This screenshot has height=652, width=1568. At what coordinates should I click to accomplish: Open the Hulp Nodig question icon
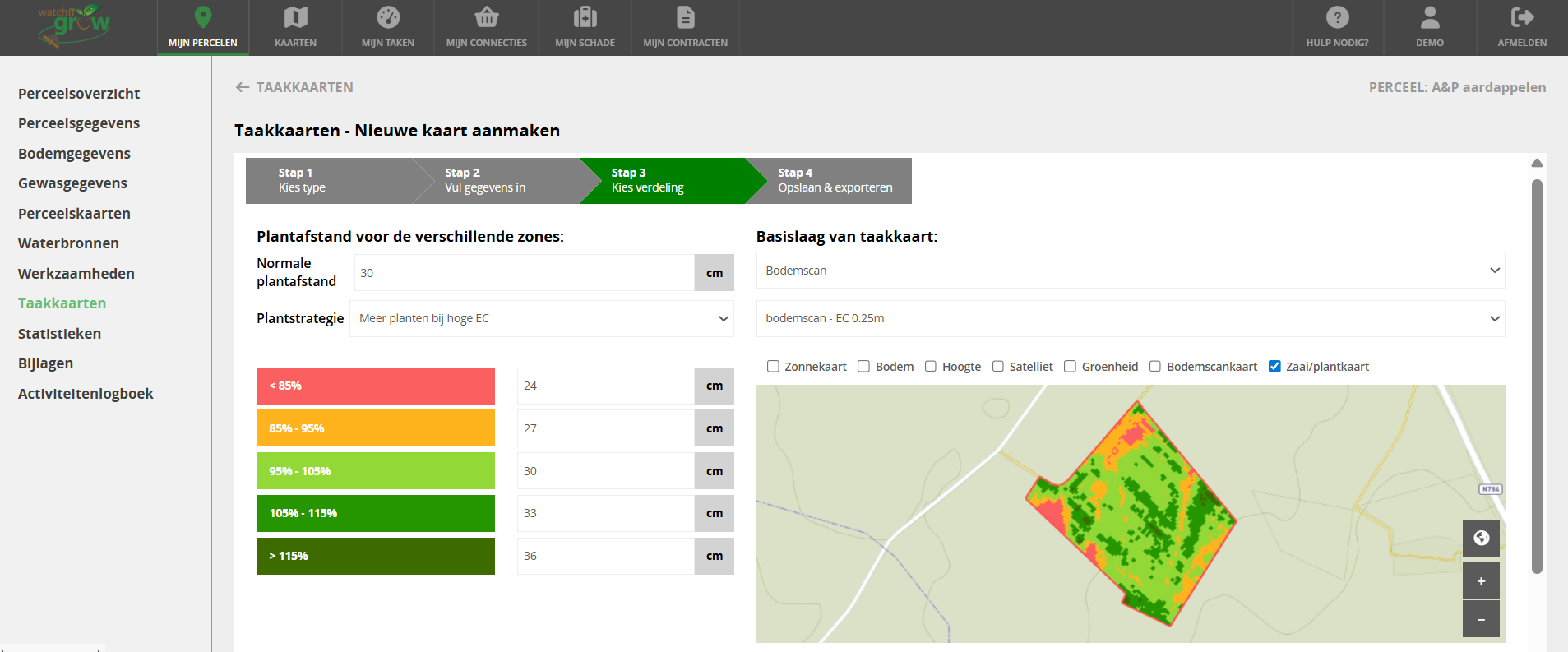click(1338, 17)
